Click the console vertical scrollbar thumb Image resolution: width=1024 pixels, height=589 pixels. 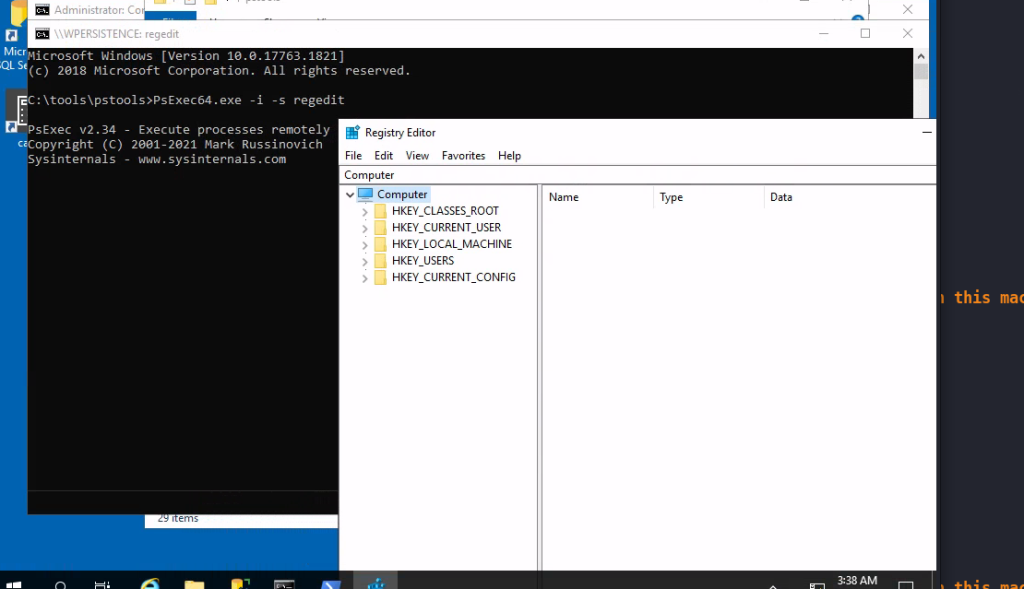[921, 71]
